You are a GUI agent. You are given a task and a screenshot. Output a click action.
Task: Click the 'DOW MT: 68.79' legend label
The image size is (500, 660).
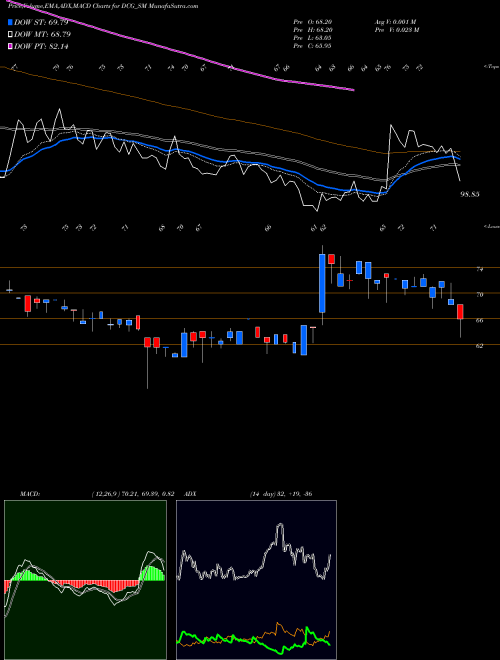[x=43, y=35]
